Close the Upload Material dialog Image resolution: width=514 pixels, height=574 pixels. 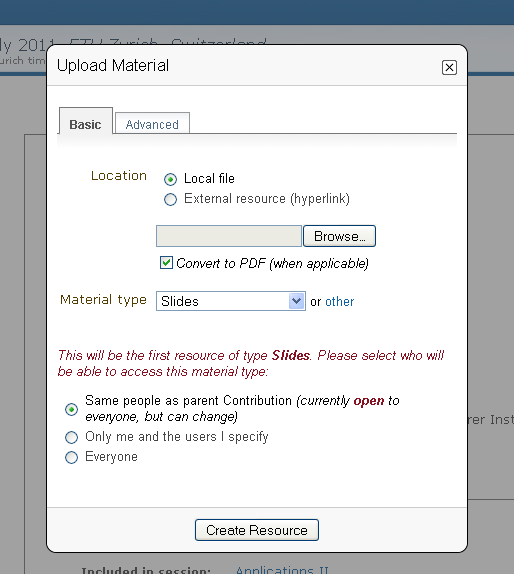pos(449,67)
